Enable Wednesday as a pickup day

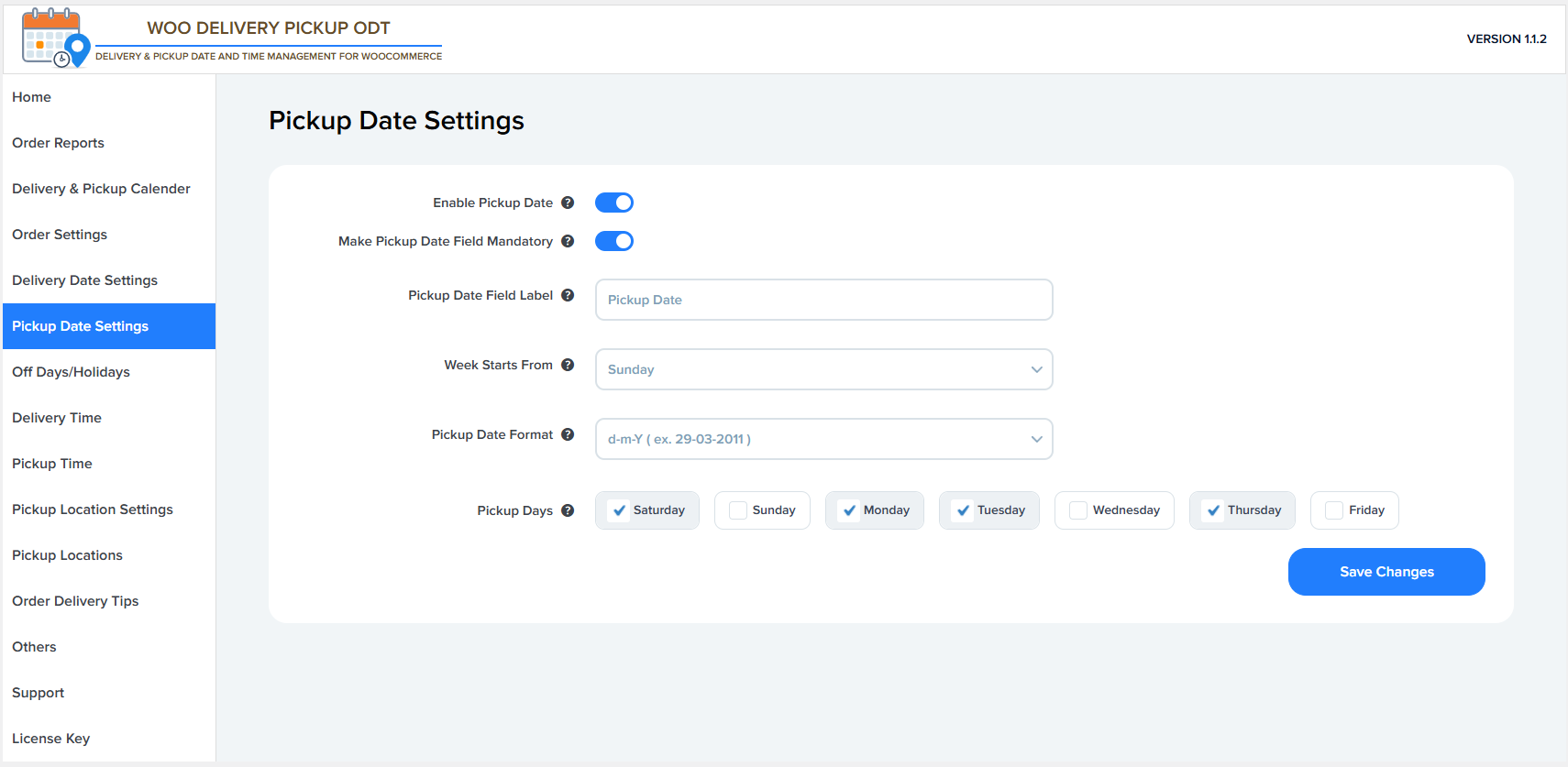pos(1078,510)
